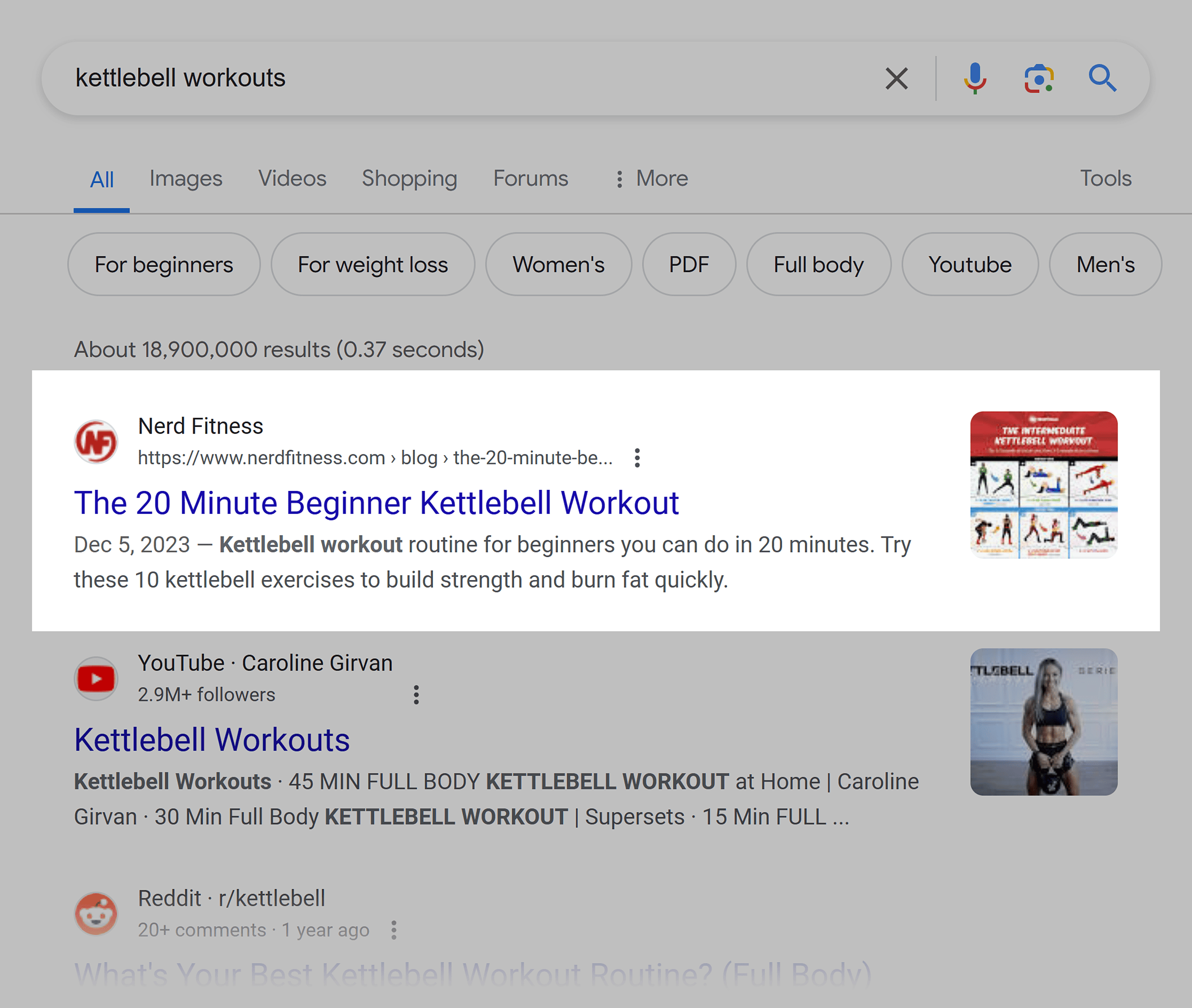Viewport: 1192px width, 1008px height.
Task: Filter results by PDF
Action: 689,264
